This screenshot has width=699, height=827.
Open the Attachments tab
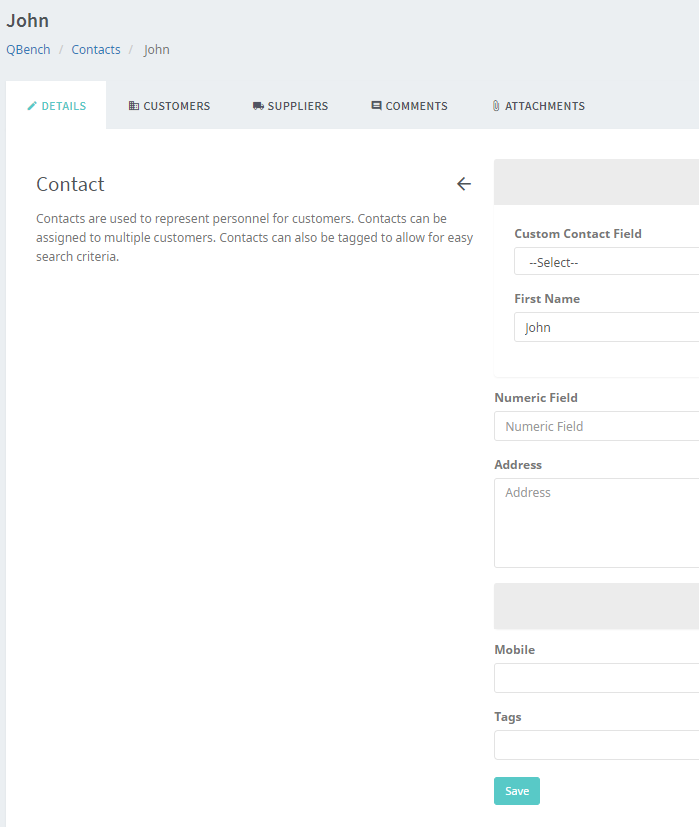point(538,105)
